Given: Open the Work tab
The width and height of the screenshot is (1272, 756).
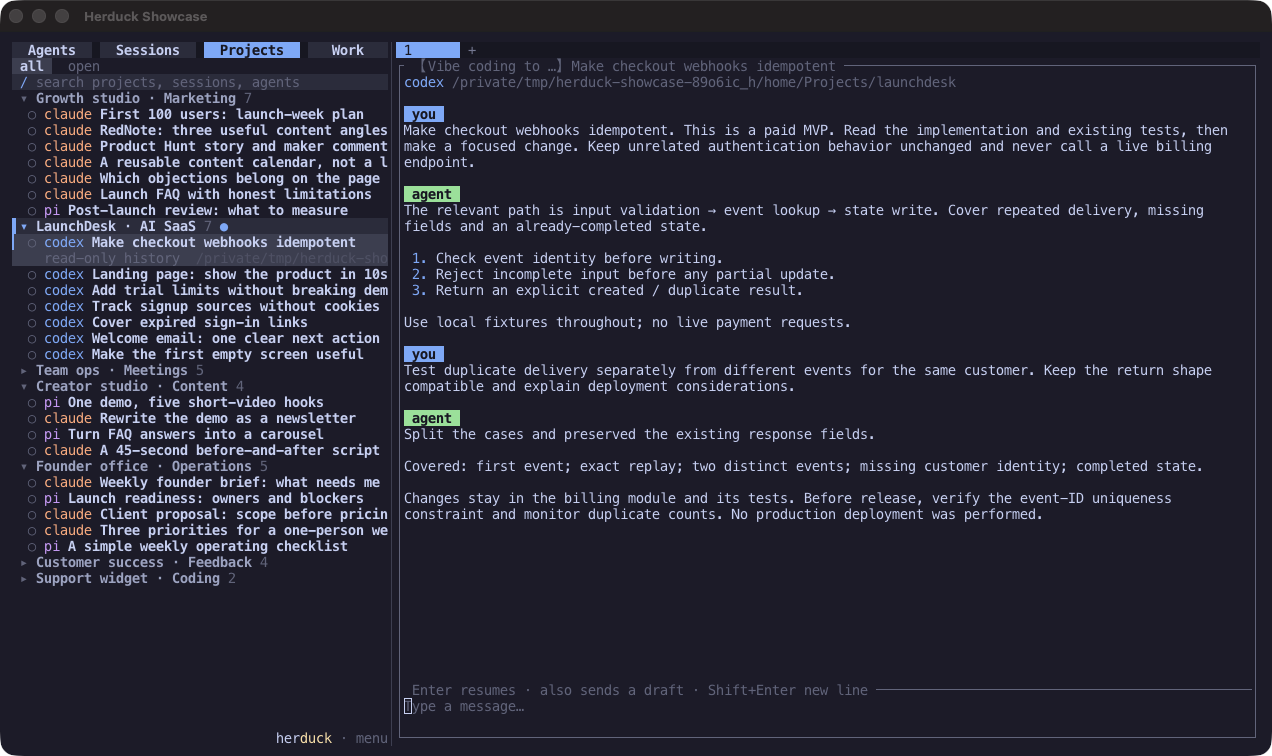Looking at the screenshot, I should 347,50.
